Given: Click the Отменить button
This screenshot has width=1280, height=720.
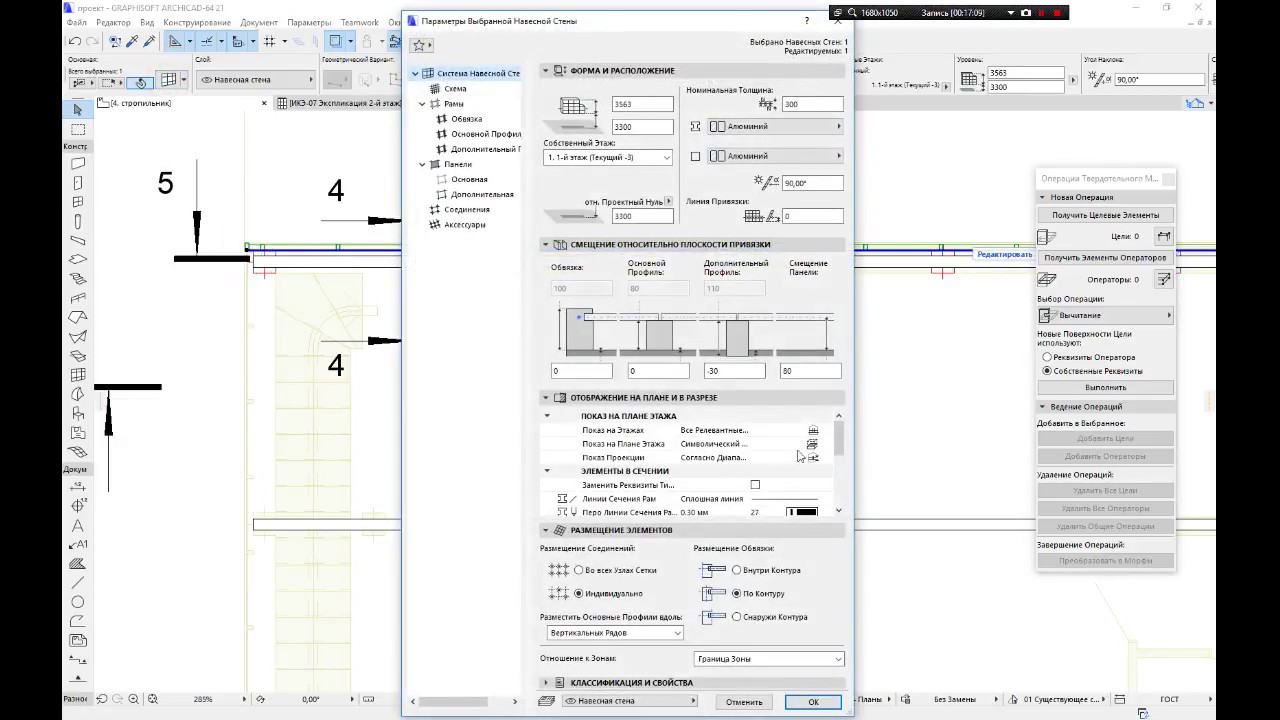Looking at the screenshot, I should click(x=744, y=702).
